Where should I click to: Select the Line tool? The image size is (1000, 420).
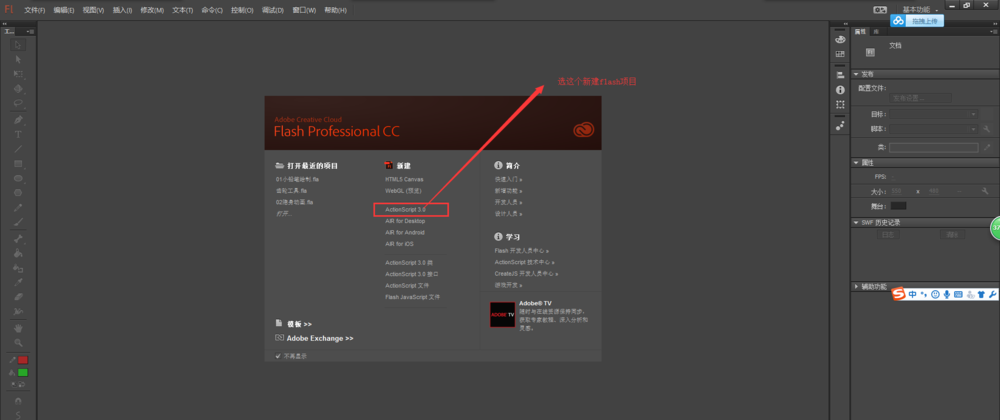coord(18,149)
